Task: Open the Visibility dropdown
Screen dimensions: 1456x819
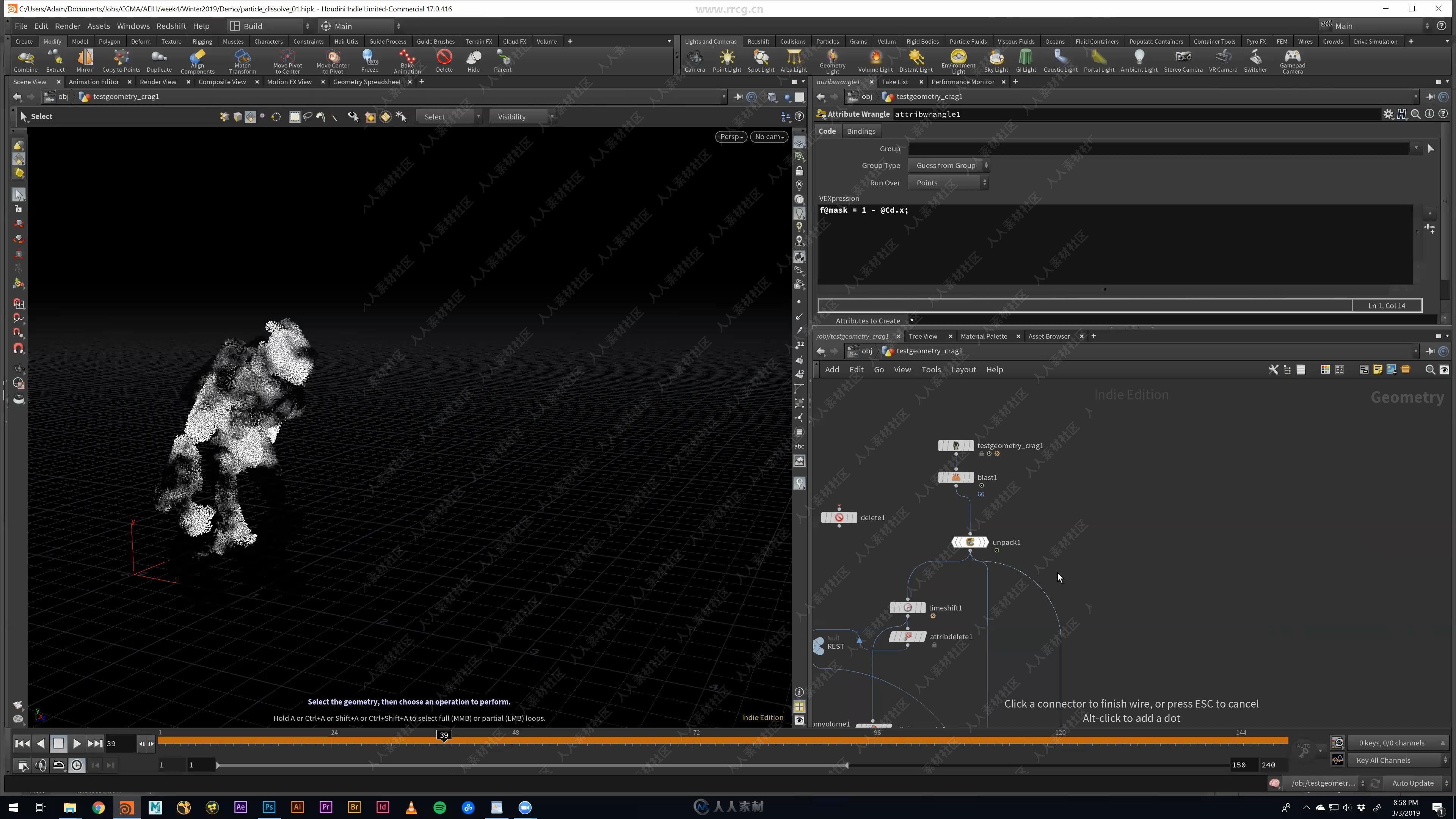Action: tap(522, 117)
